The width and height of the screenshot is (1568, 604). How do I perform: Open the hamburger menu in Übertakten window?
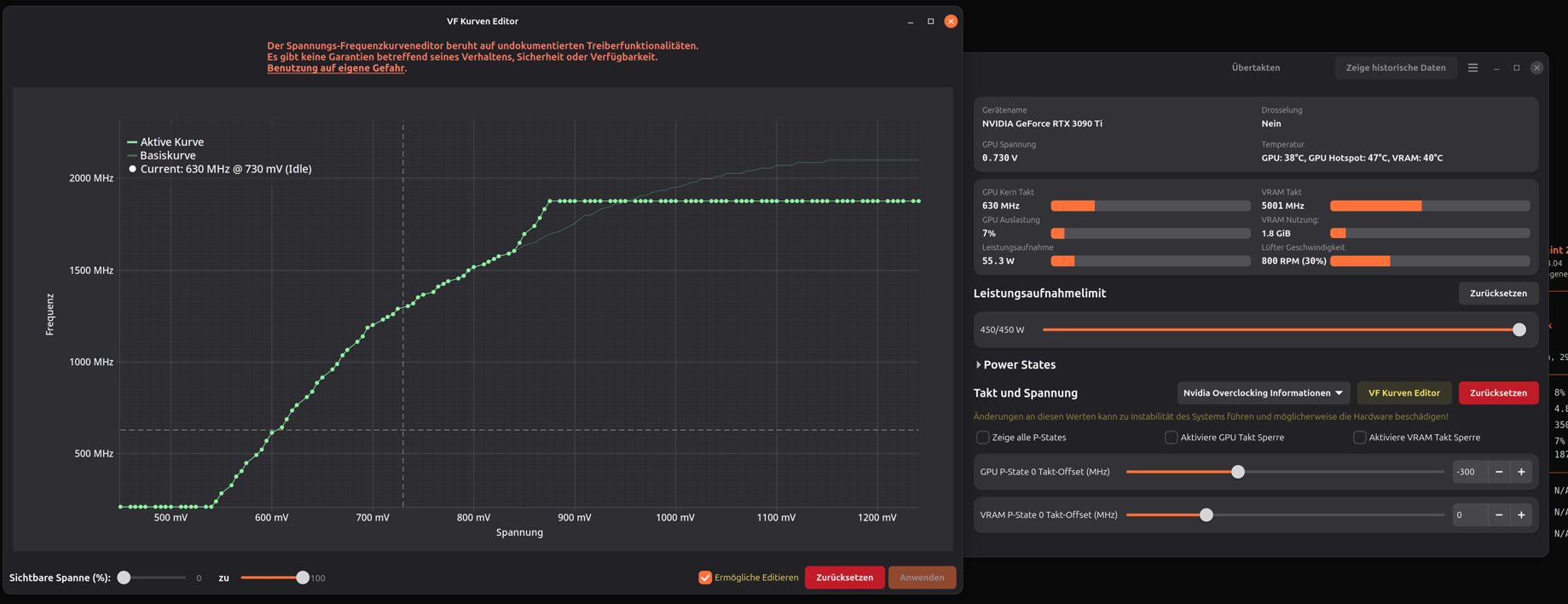coord(1473,67)
